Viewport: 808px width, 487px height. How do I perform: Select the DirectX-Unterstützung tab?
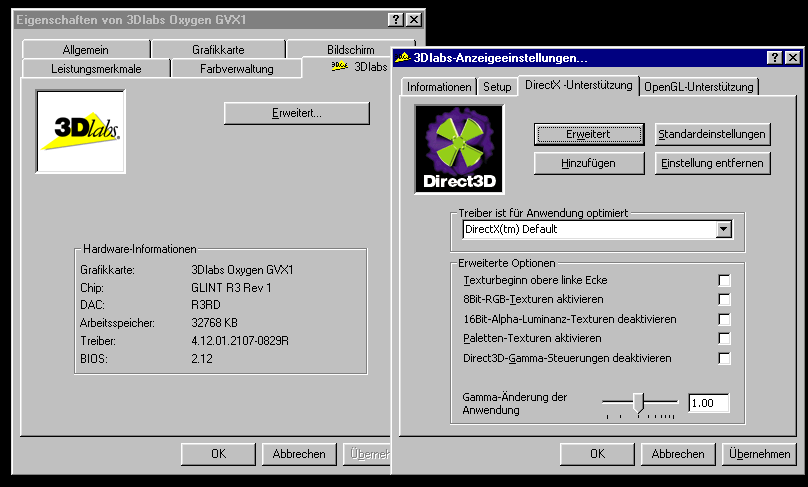coord(579,85)
